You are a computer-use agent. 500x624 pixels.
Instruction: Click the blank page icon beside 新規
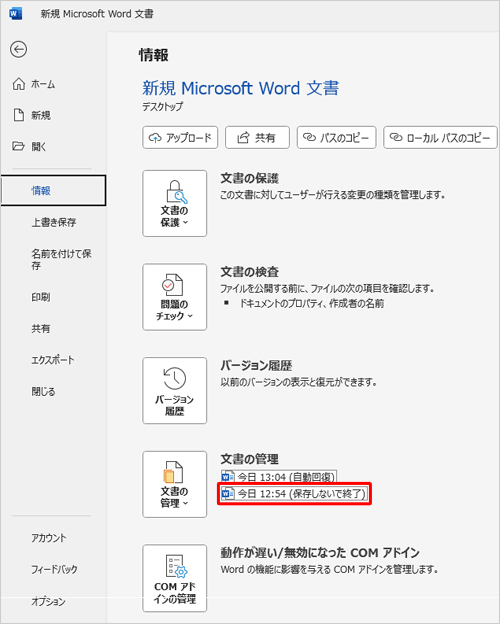[x=18, y=115]
